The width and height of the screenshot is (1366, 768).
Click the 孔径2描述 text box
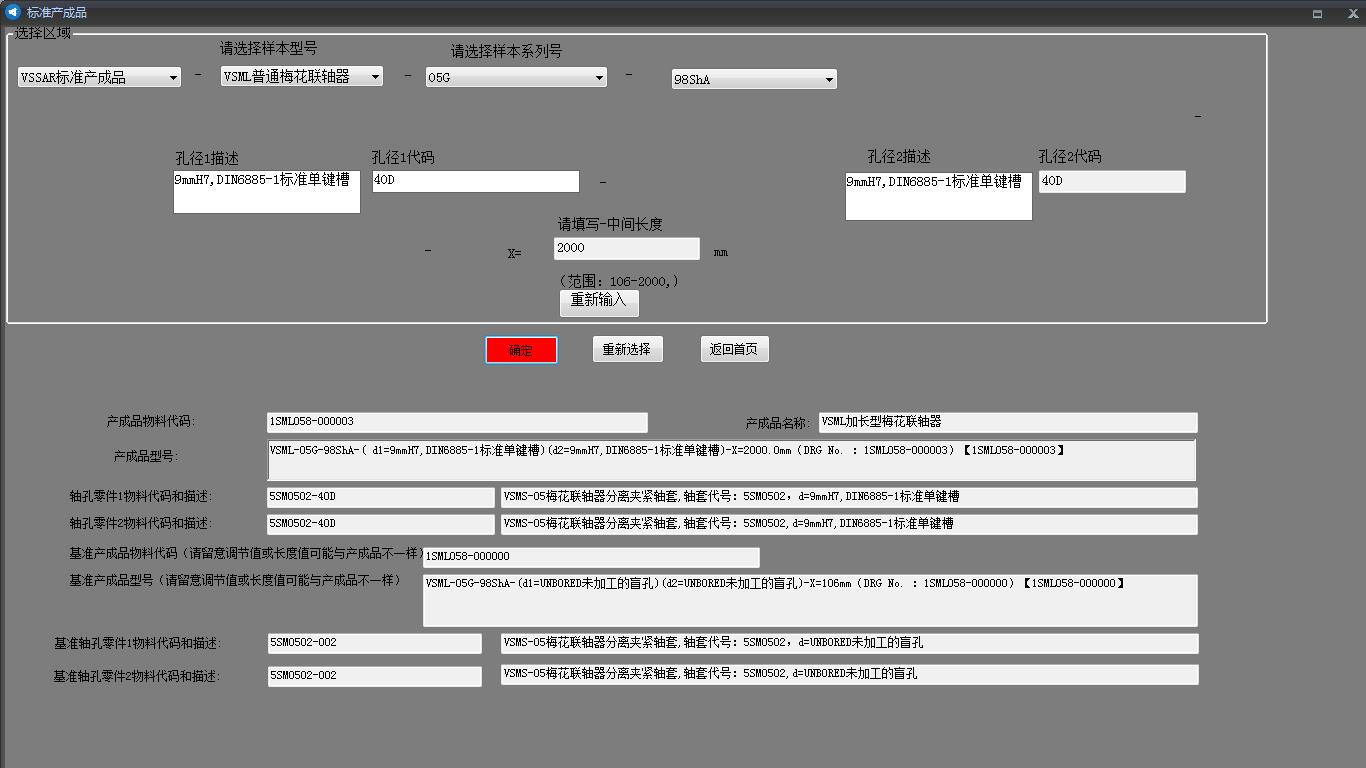[x=938, y=196]
